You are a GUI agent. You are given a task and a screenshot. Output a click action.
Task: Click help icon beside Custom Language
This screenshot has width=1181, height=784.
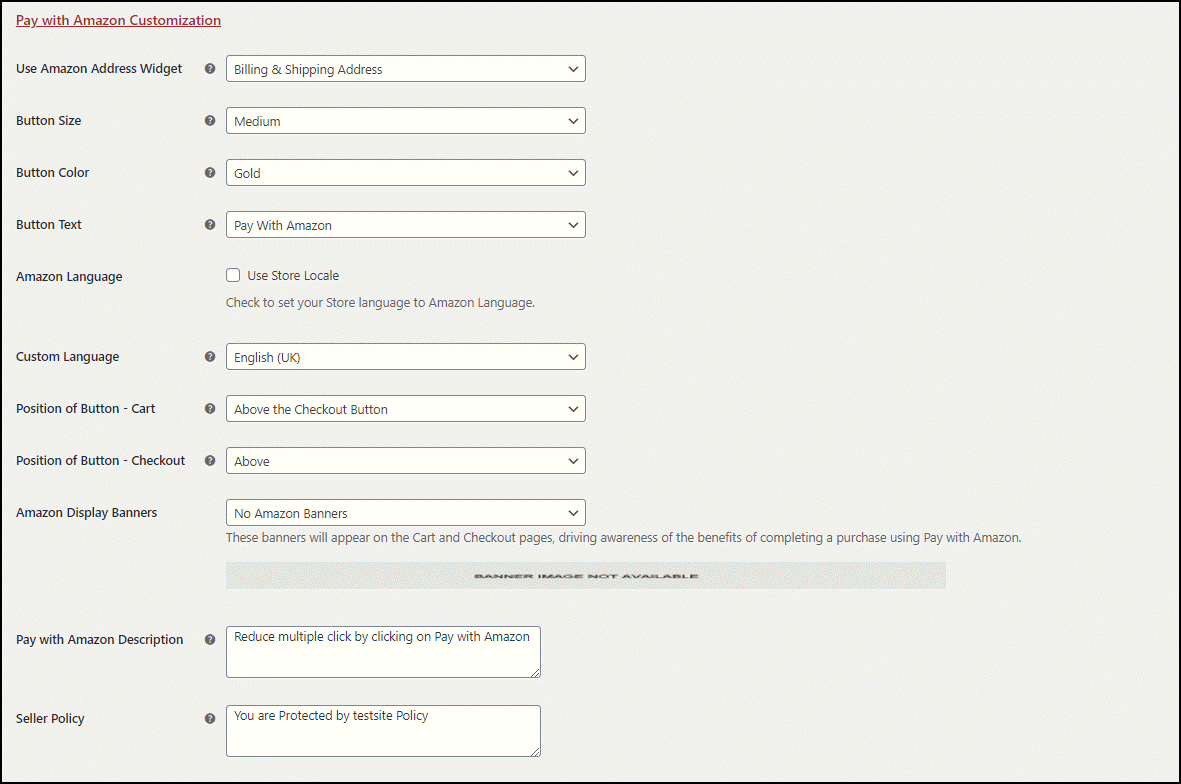pyautogui.click(x=210, y=356)
